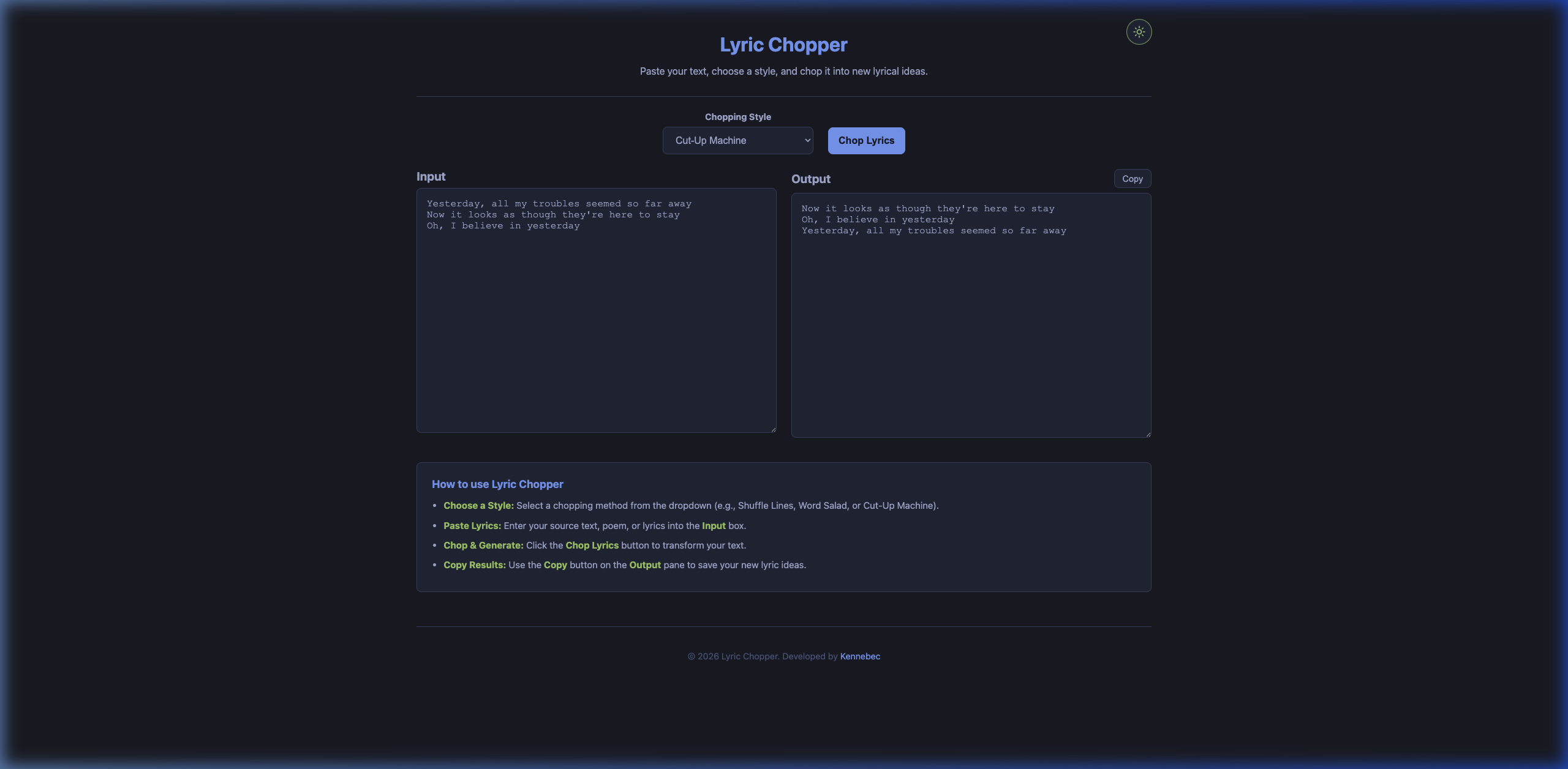Click output line 'Yesterday, all my troubles seemed so far away'
This screenshot has height=769, width=1568.
tap(933, 231)
